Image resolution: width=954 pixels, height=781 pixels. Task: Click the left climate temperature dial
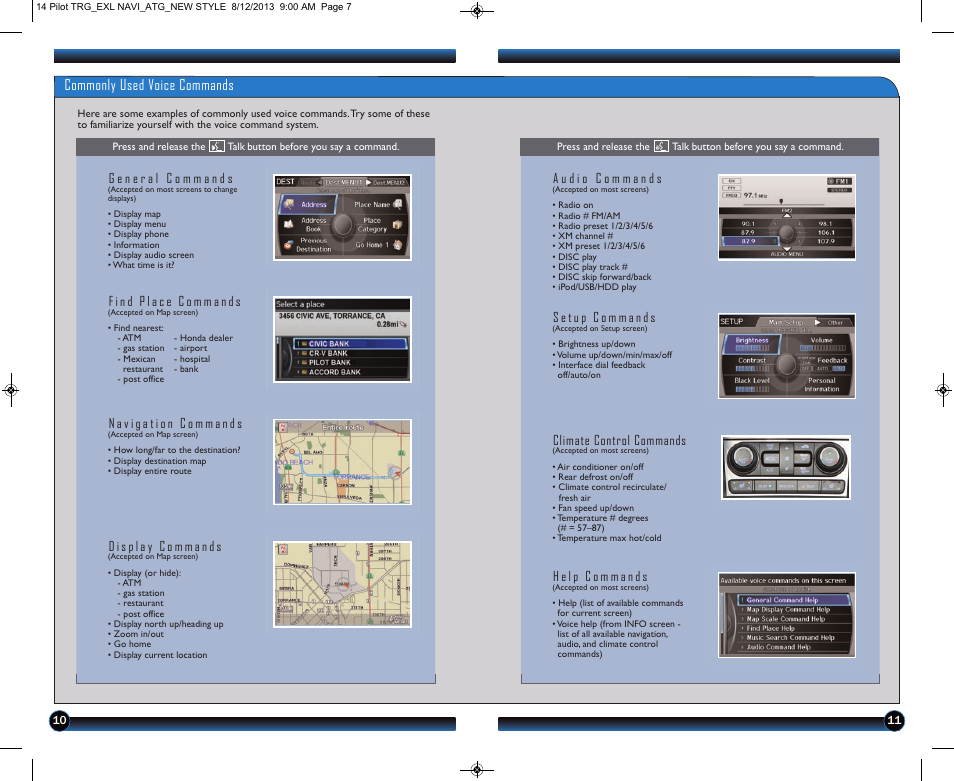point(744,456)
